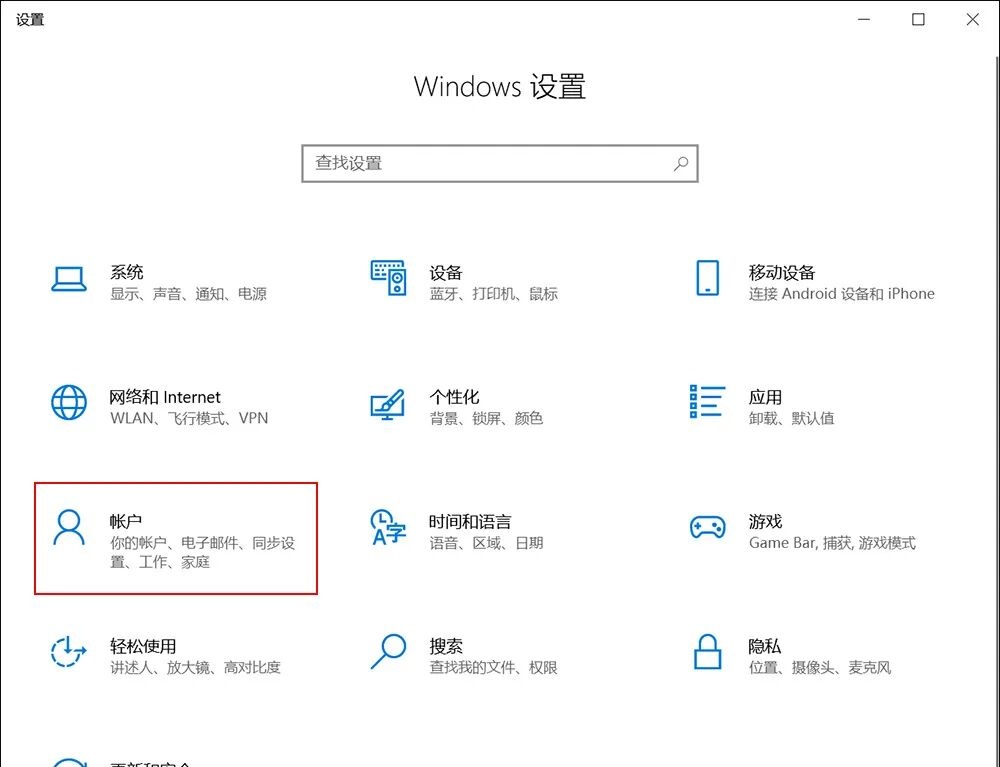The height and width of the screenshot is (767, 1000).
Task: Open the 隐私 padlock icon
Action: (707, 652)
